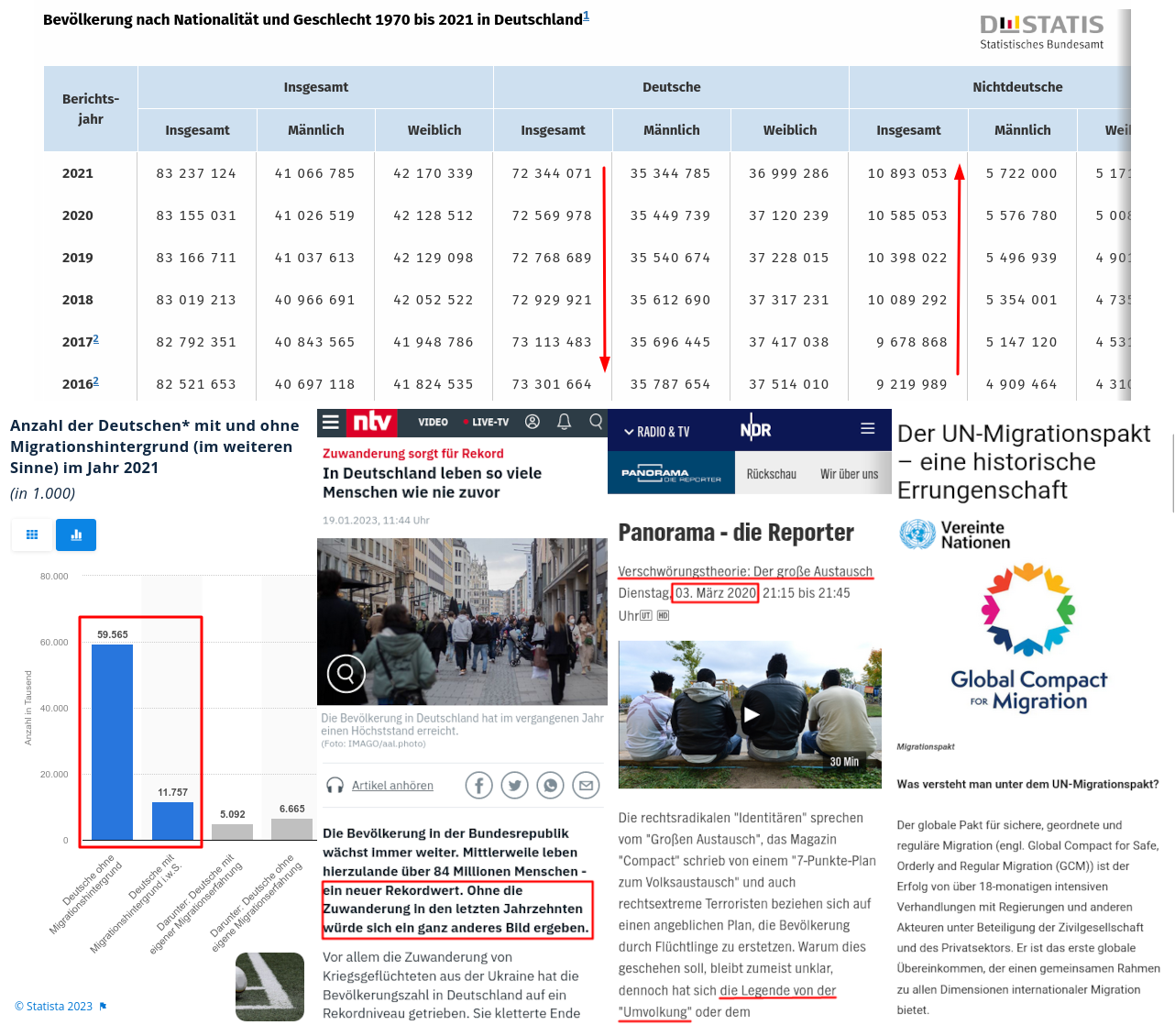Screen dimensions: 1175x1036
Task: Share article by email icon
Action: pos(586,786)
